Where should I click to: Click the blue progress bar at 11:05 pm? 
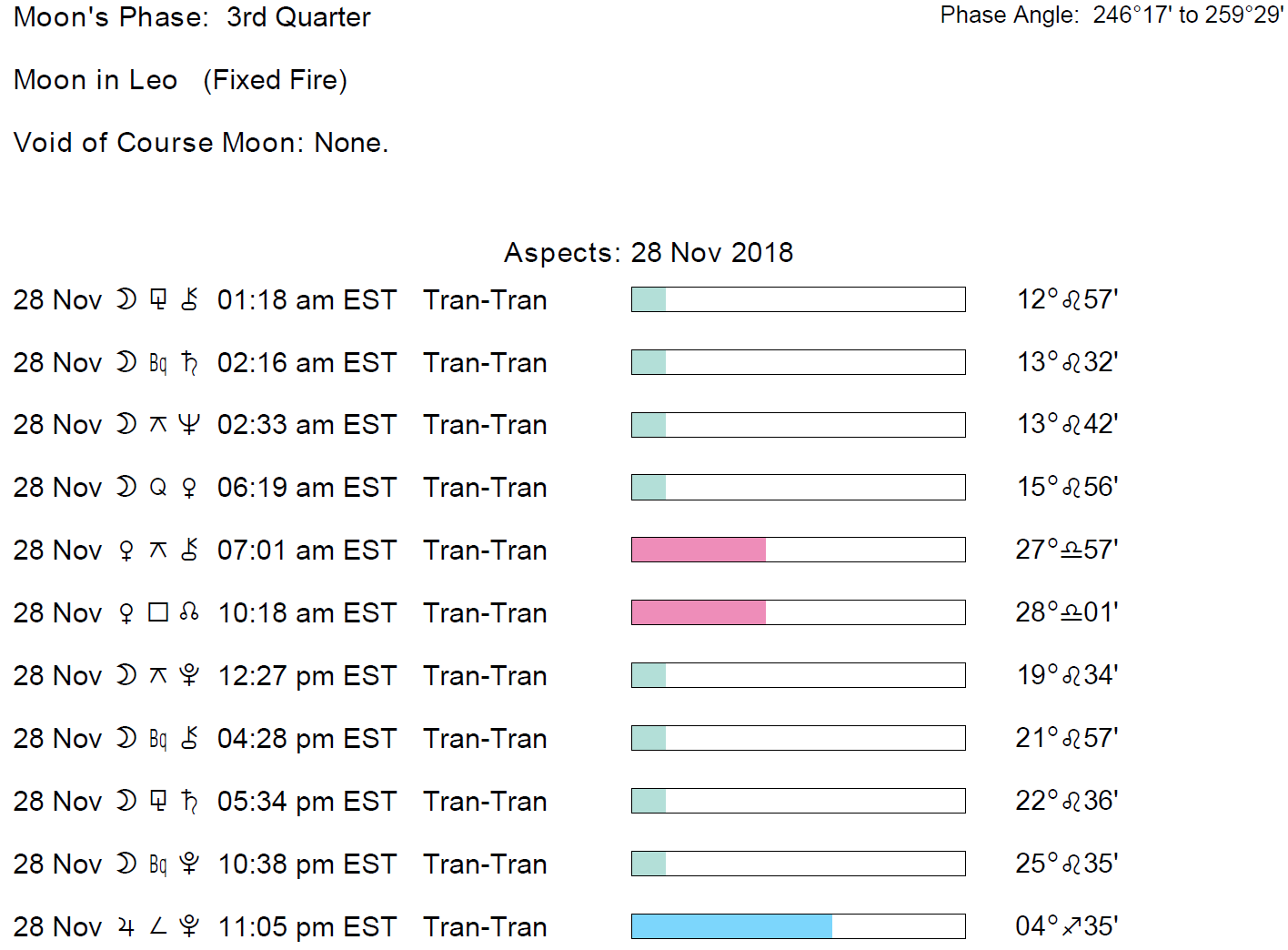pos(731,926)
